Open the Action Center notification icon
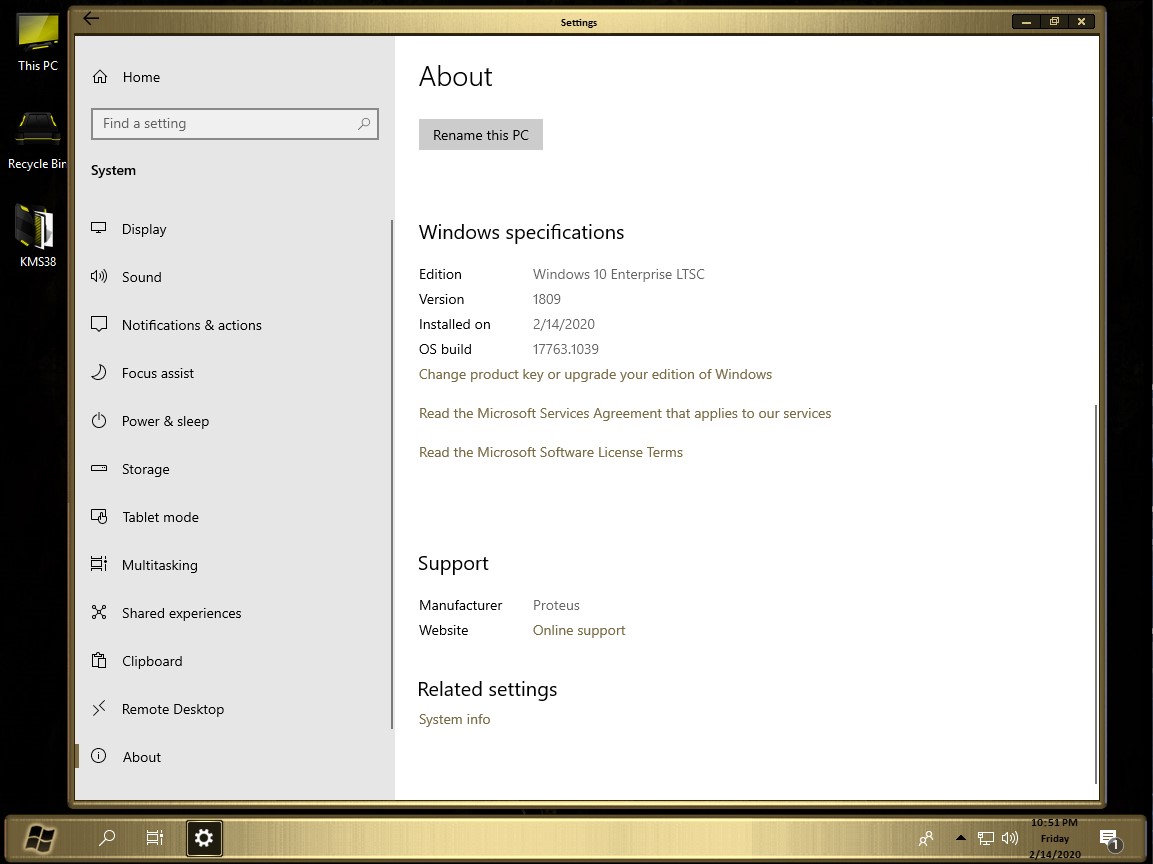The image size is (1153, 864). coord(1109,838)
